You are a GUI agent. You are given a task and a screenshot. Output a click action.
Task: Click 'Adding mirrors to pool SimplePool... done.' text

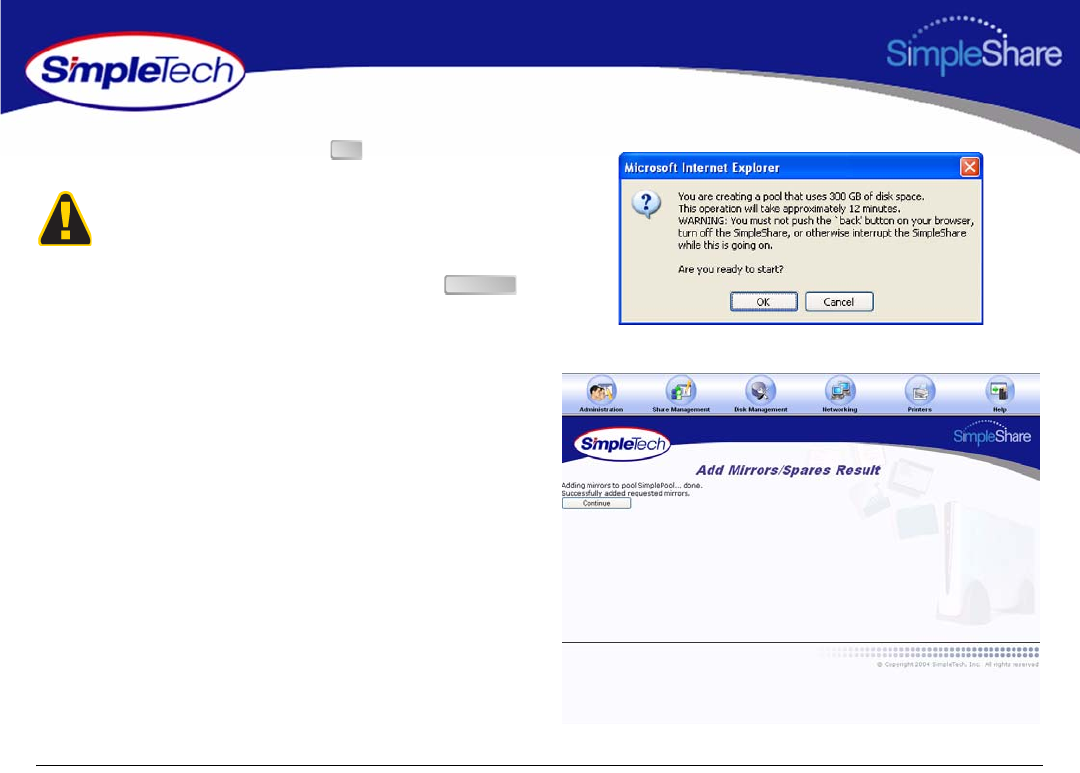point(632,486)
